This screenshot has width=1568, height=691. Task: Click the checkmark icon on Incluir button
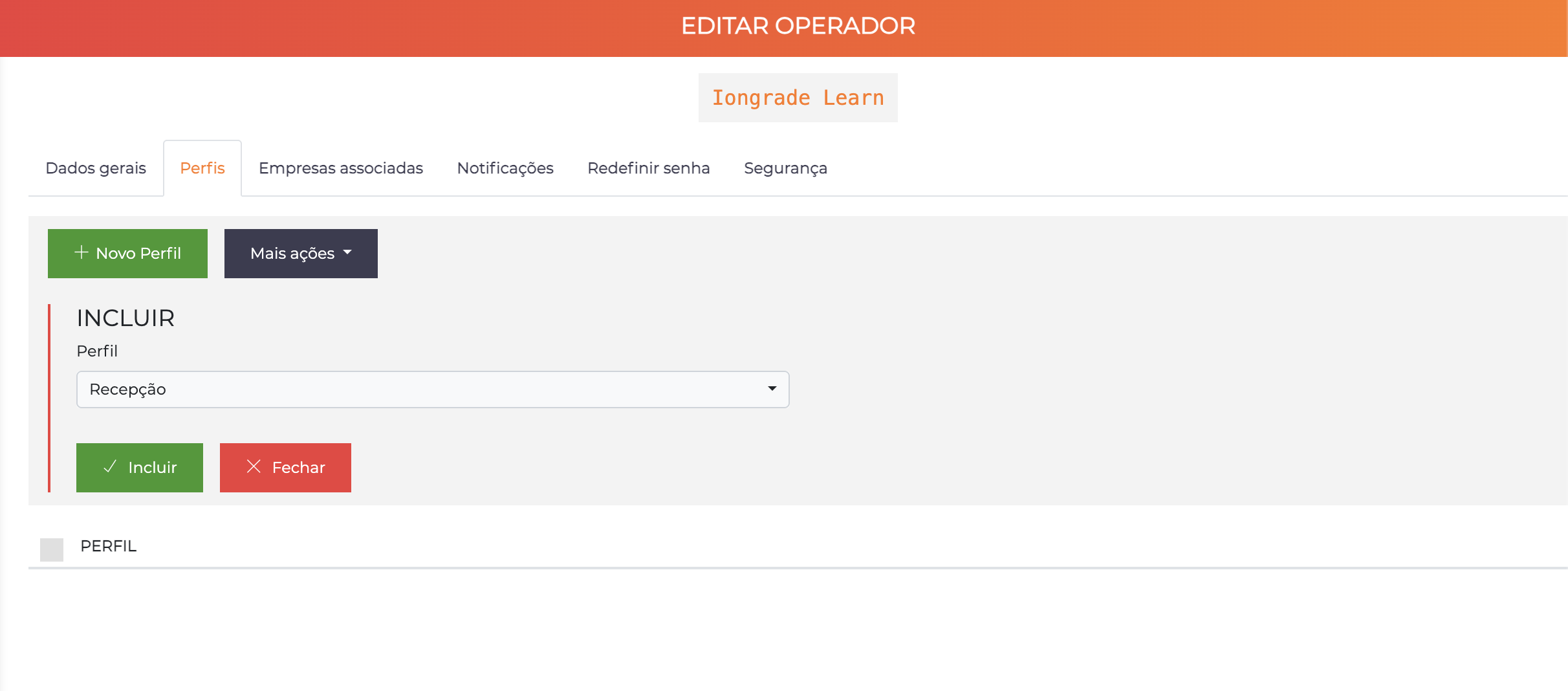(x=111, y=467)
